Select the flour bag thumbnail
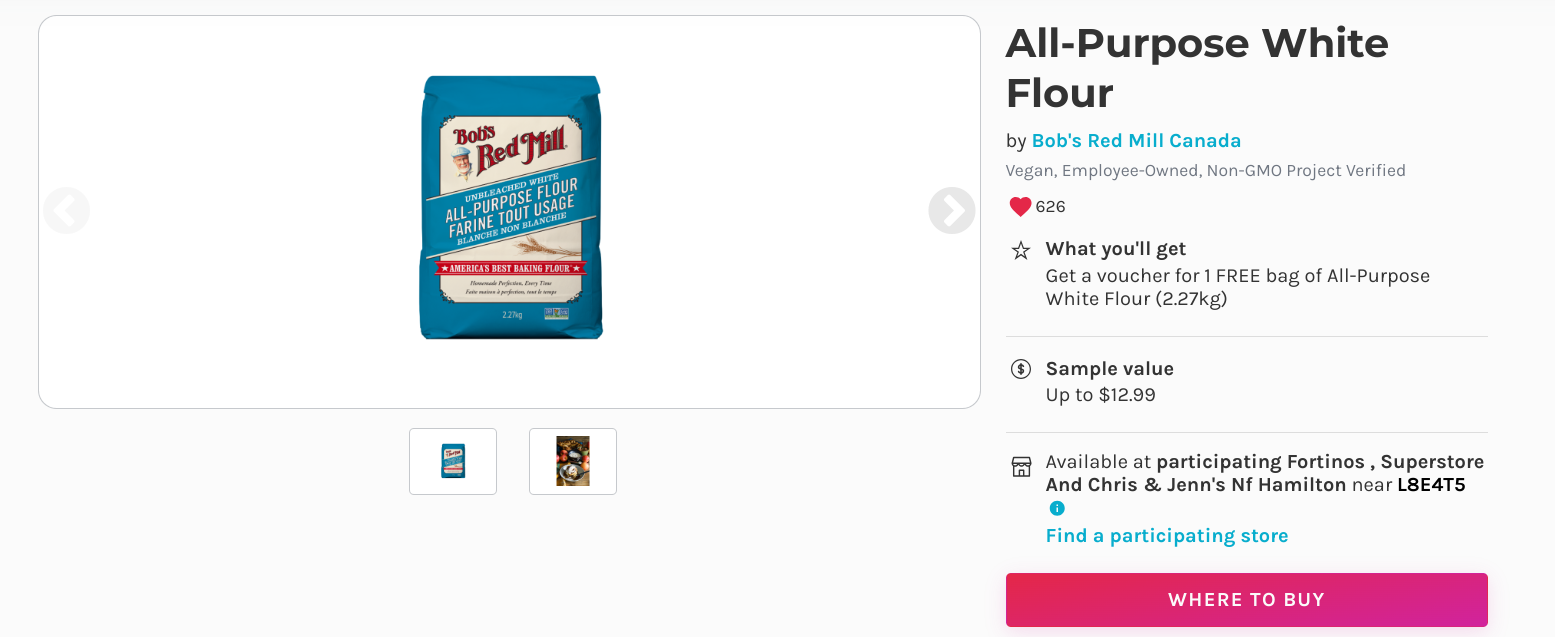This screenshot has height=637, width=1555. coord(453,461)
